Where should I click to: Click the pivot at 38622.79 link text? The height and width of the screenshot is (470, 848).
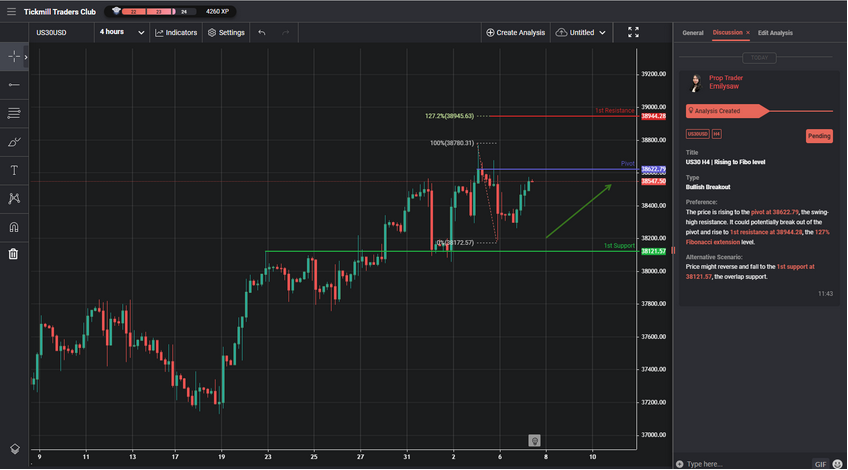coord(774,213)
